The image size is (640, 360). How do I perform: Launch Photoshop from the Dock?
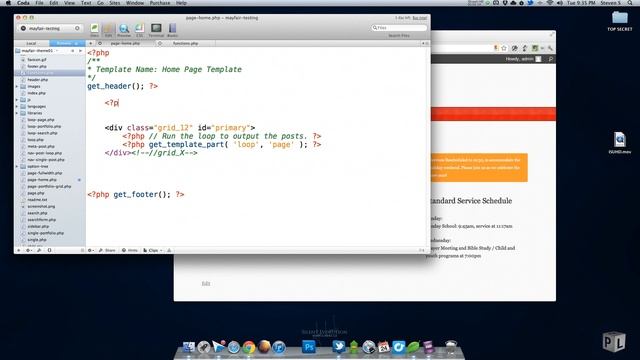(x=309, y=347)
